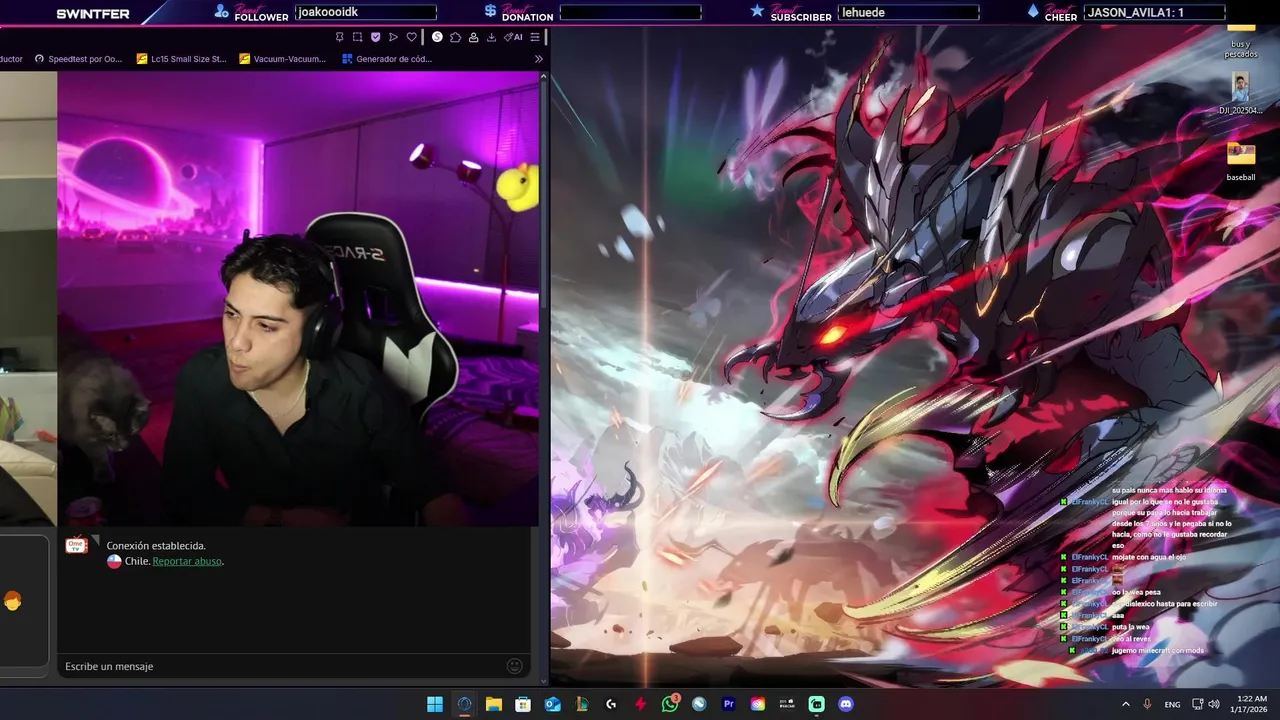The image size is (1280, 720).
Task: Open the Lc15 Small Size St... bookmark
Action: click(182, 59)
